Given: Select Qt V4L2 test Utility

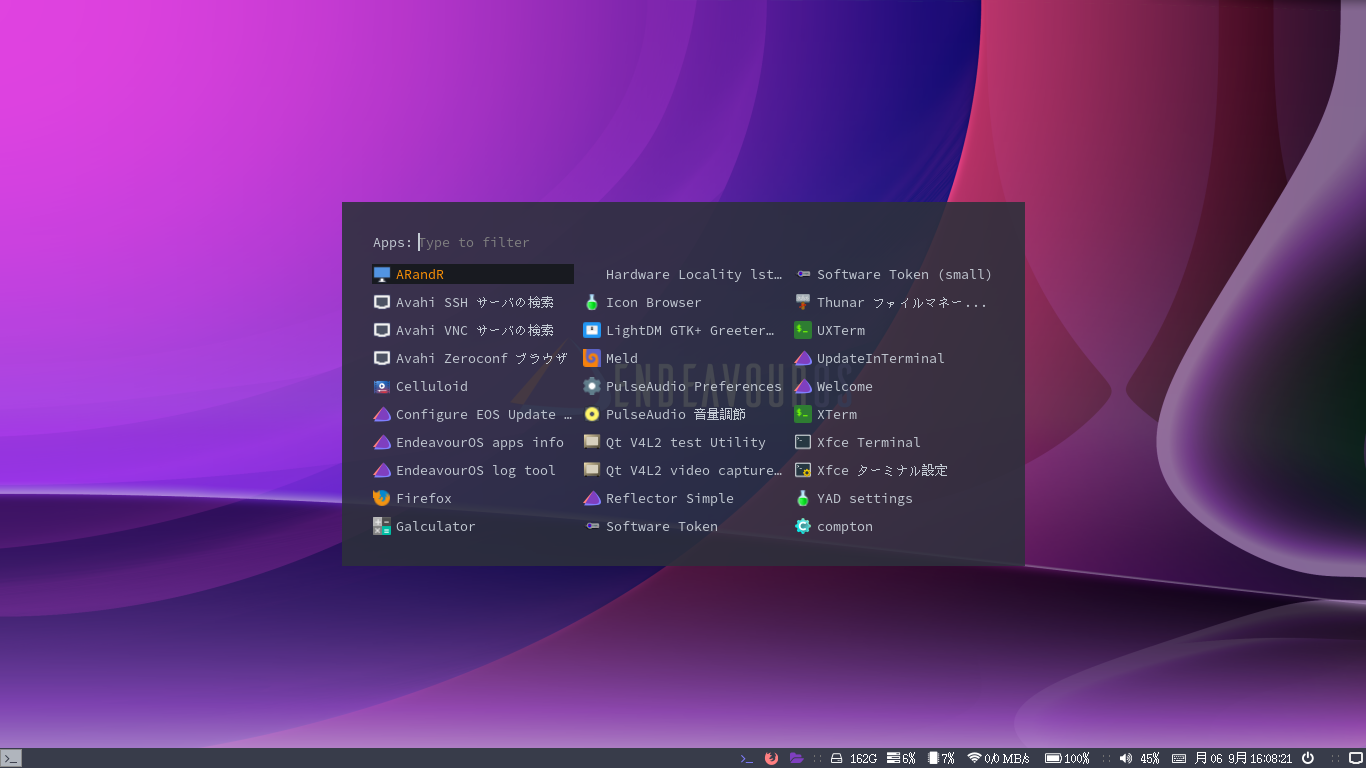Looking at the screenshot, I should [x=684, y=442].
